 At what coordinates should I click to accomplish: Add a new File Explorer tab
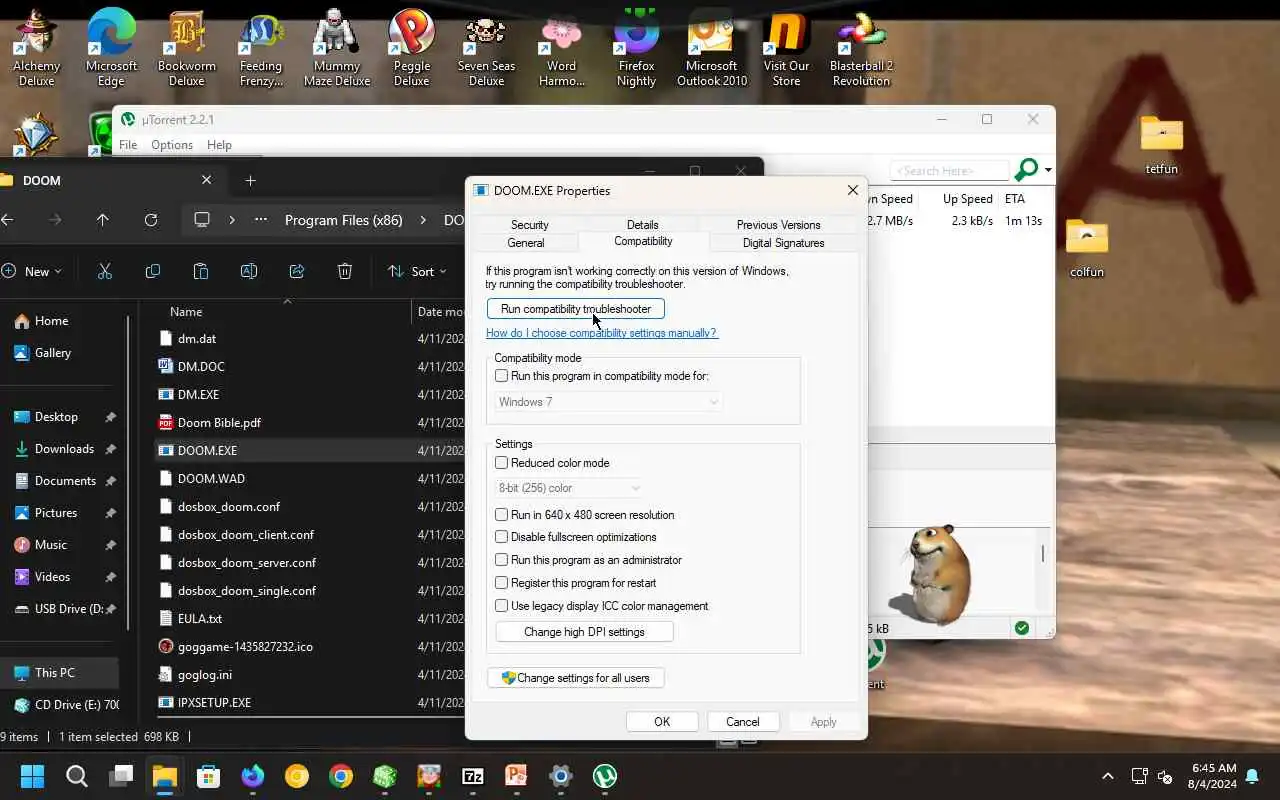pyautogui.click(x=251, y=180)
